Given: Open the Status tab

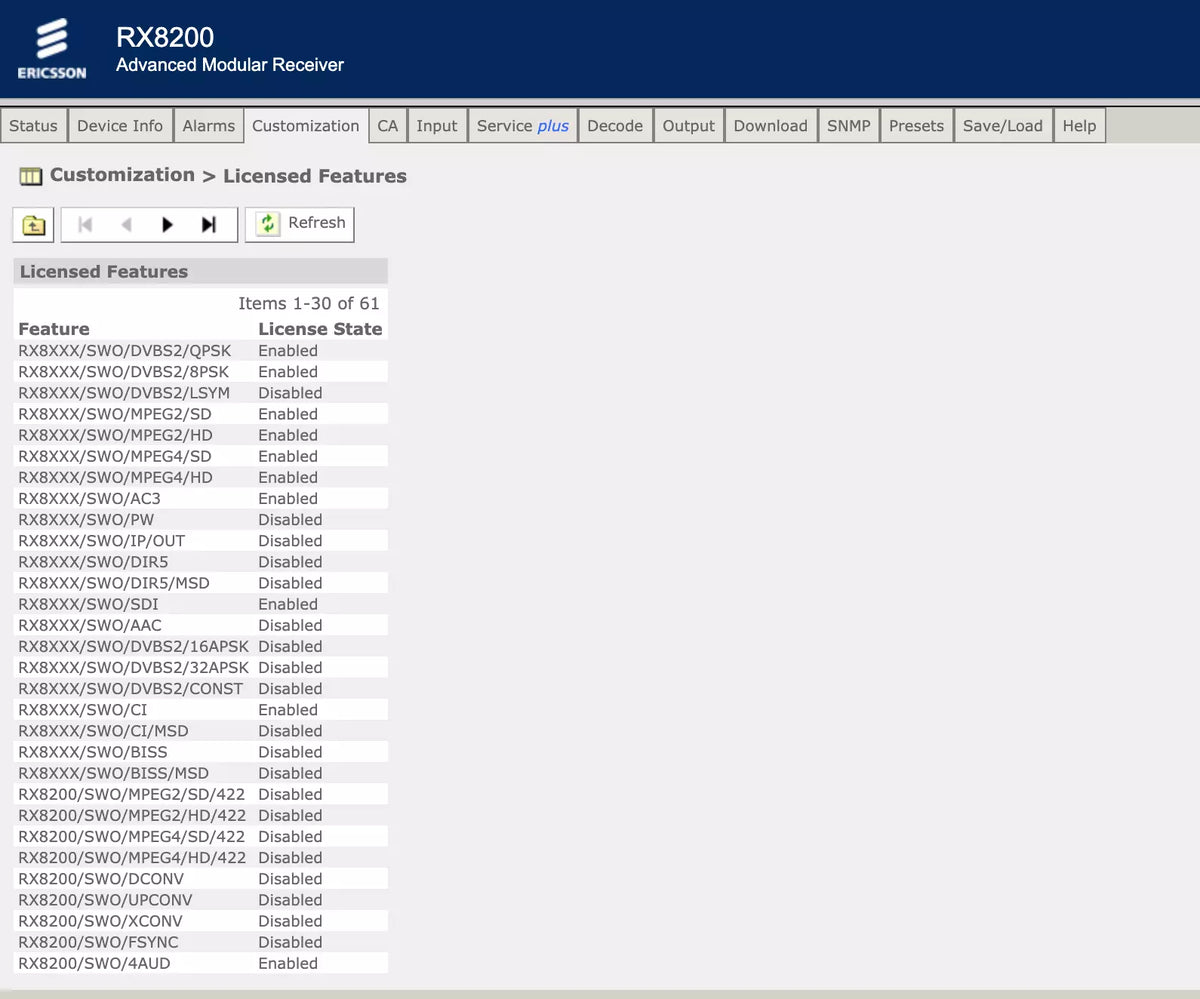Looking at the screenshot, I should [33, 126].
